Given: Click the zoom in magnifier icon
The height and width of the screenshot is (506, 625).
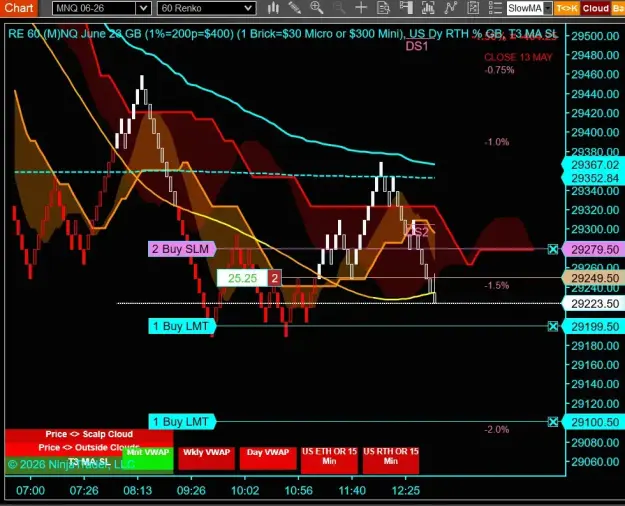Looking at the screenshot, I should pyautogui.click(x=317, y=8).
